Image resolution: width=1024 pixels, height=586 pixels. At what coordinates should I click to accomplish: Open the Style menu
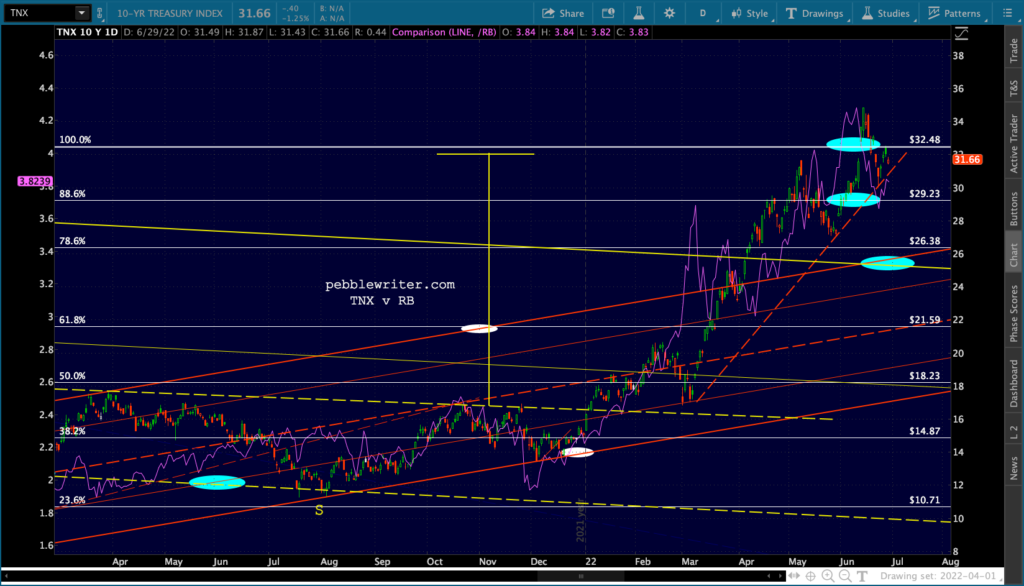point(750,13)
